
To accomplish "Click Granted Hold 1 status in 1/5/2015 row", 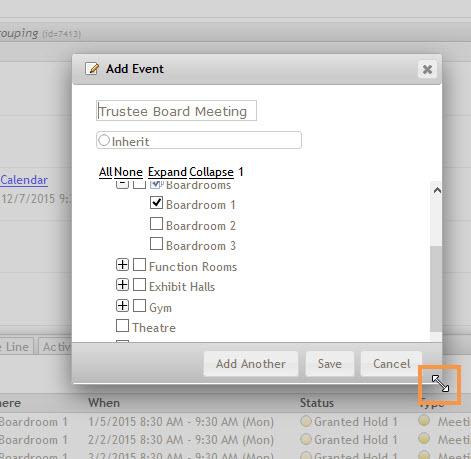I will point(356,422).
